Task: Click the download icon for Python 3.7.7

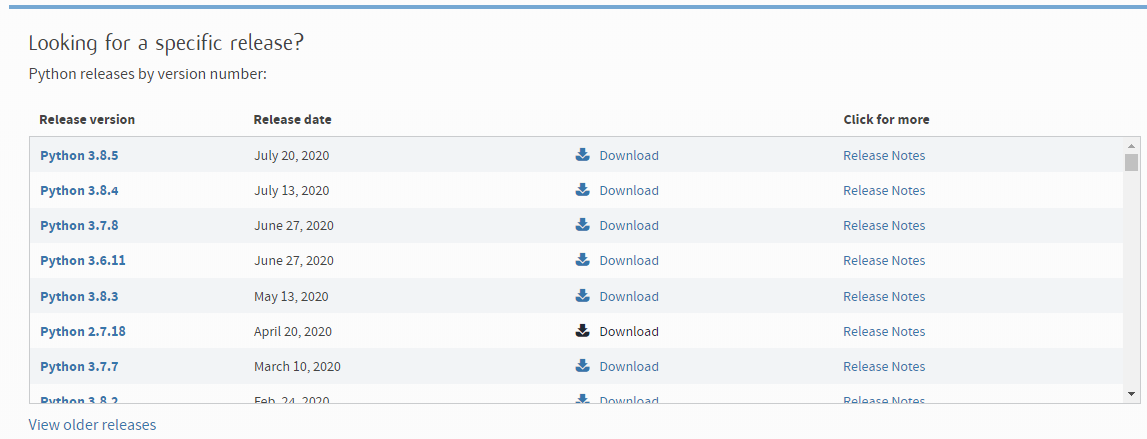Action: 582,366
